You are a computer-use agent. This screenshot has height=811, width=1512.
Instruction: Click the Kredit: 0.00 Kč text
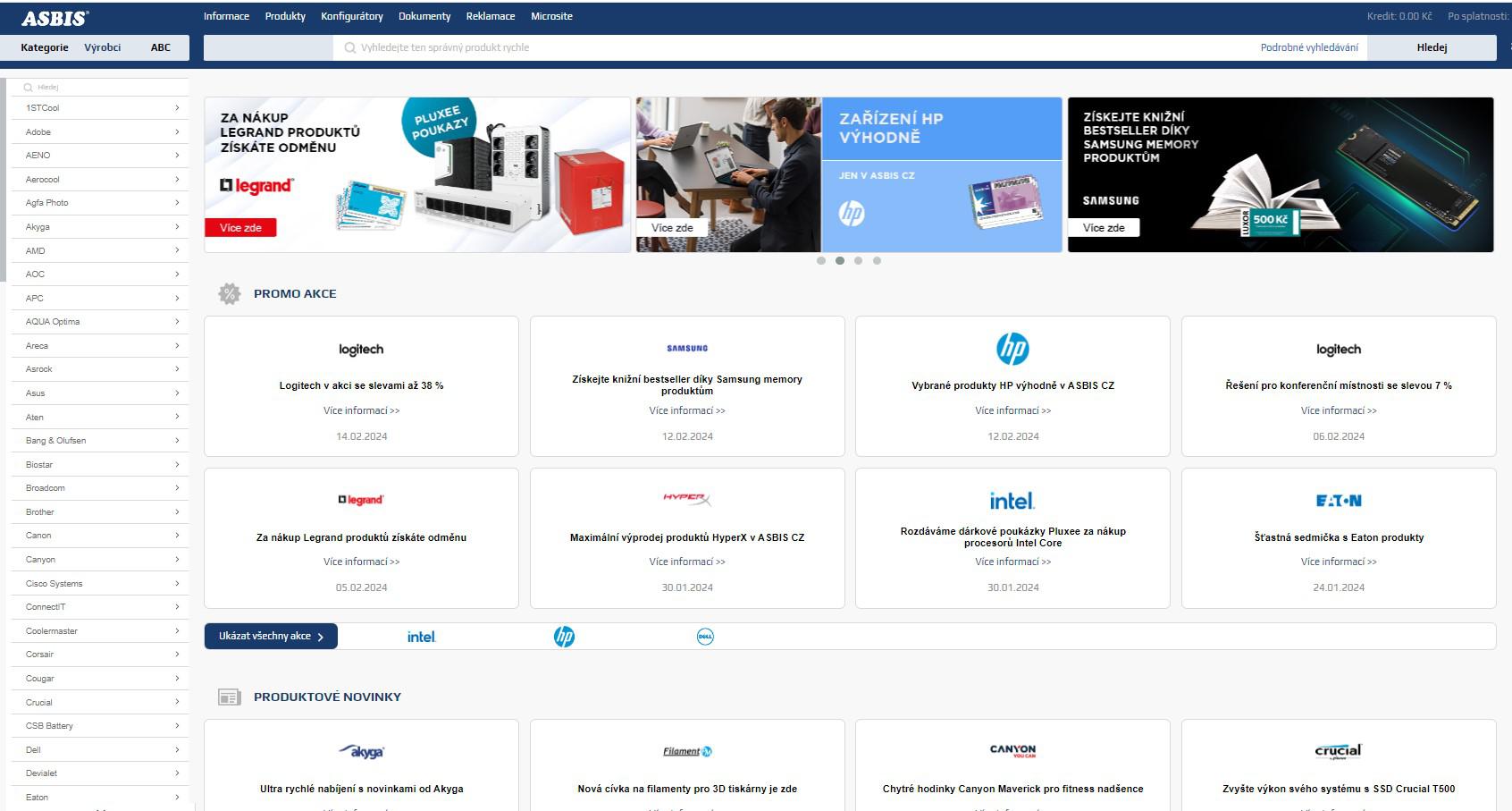1399,16
